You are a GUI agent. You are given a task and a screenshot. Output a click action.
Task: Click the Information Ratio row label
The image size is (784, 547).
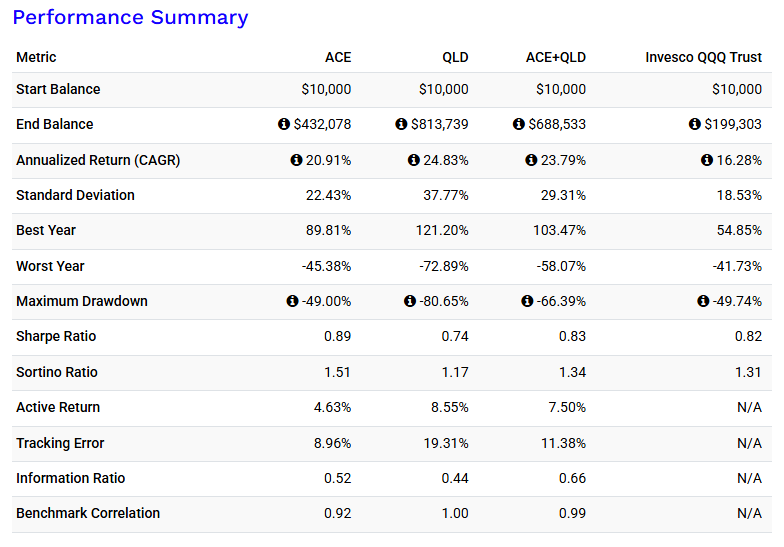pos(70,478)
